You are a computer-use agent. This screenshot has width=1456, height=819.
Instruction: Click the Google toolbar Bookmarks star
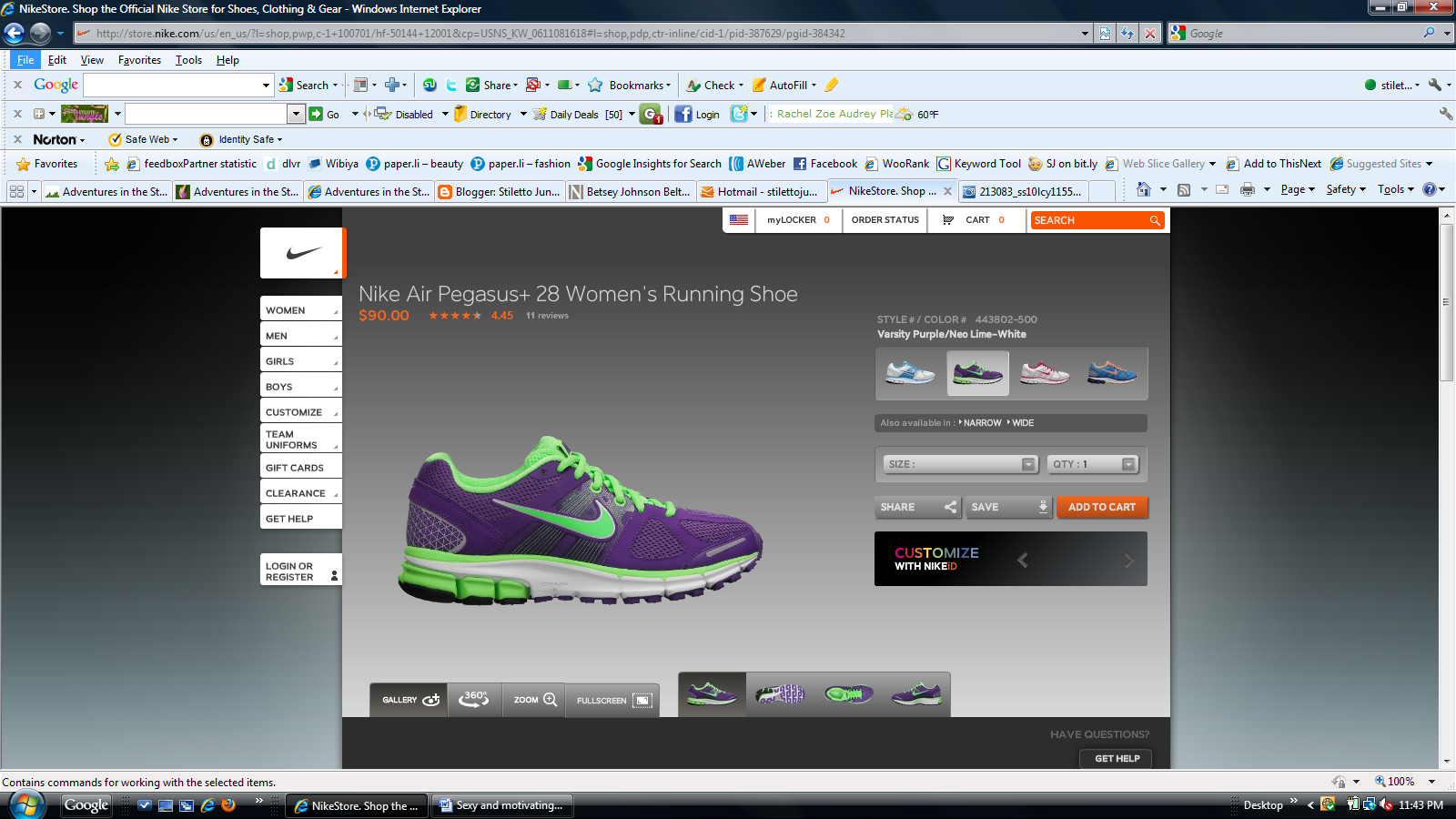pos(595,85)
